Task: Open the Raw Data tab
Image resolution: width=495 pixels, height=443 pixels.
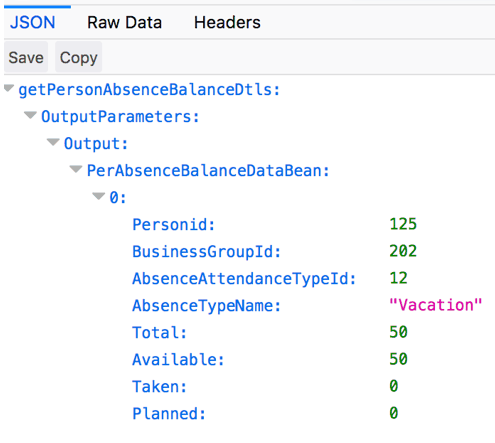Action: [124, 23]
